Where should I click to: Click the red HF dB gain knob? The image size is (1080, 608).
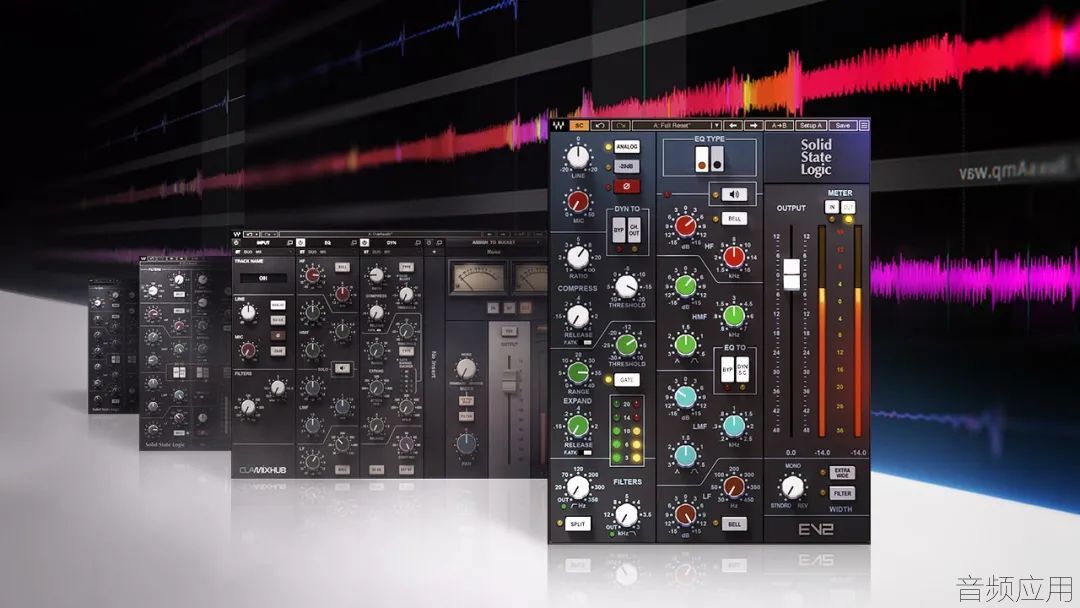point(685,225)
